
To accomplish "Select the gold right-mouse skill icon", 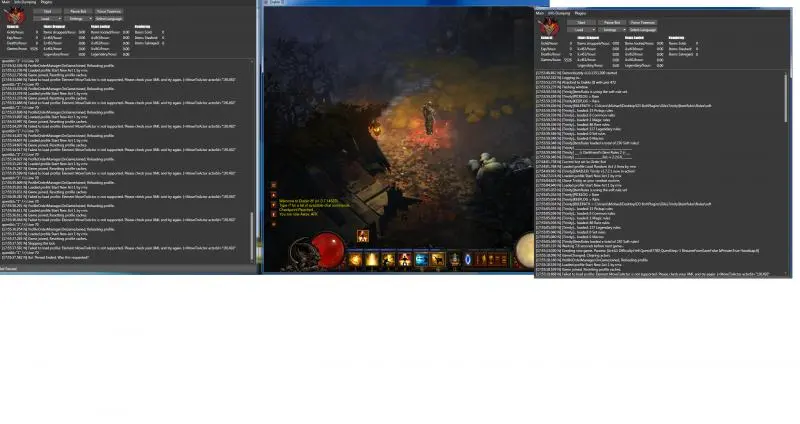I will click(x=438, y=260).
